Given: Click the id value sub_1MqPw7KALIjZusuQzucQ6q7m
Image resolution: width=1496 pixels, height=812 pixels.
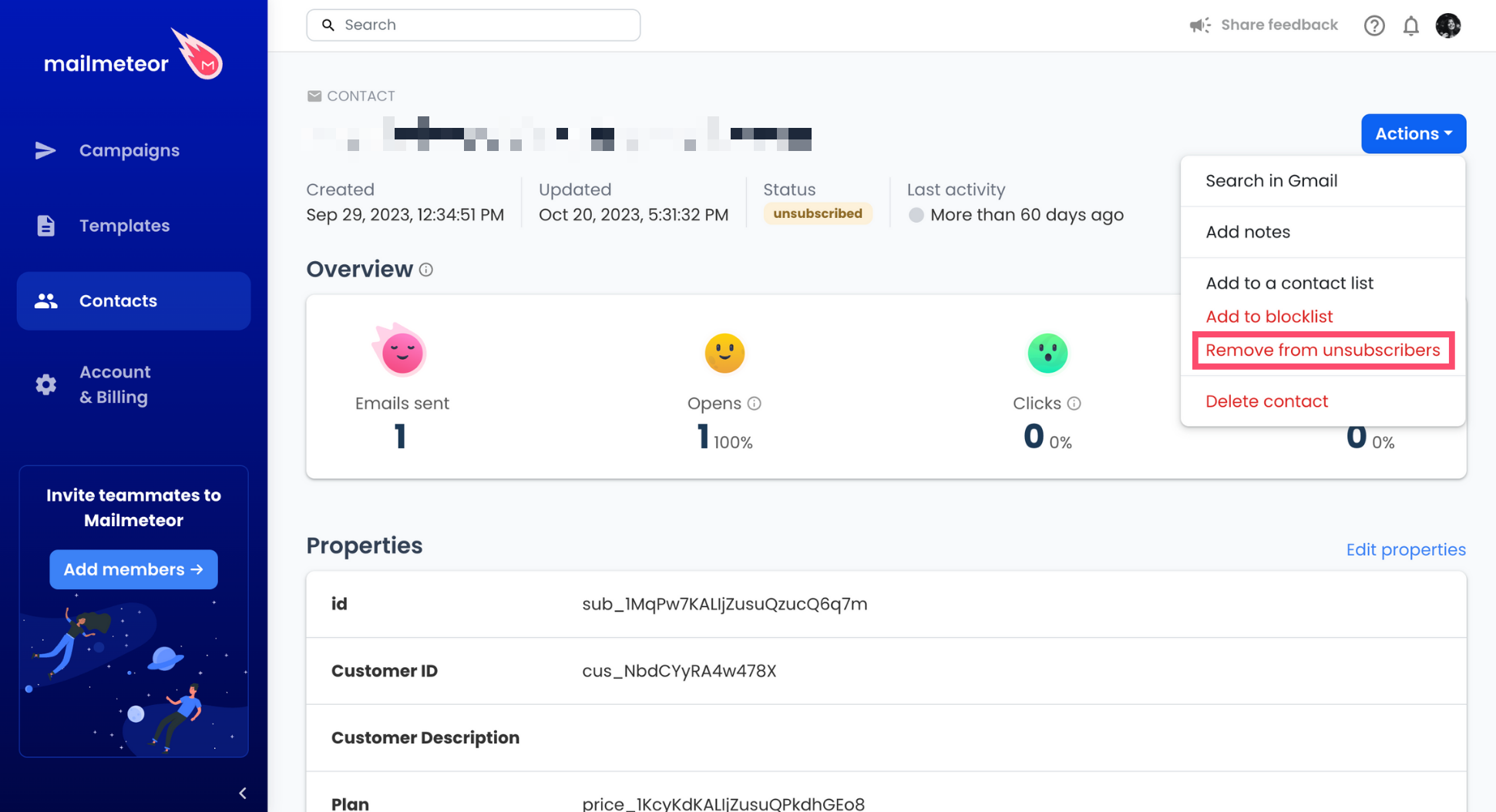Looking at the screenshot, I should (724, 604).
